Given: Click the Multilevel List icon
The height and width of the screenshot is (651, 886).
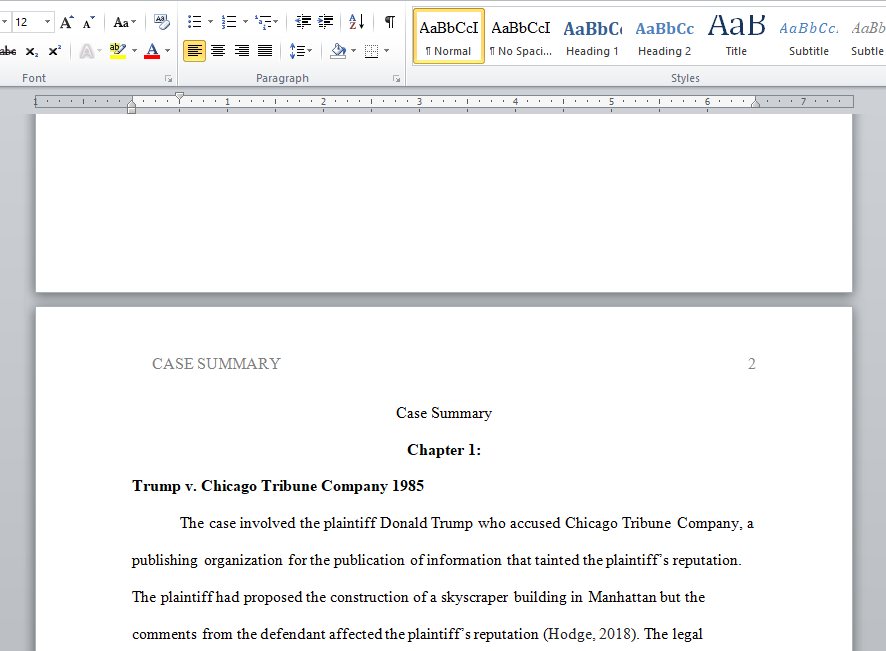Looking at the screenshot, I should pyautogui.click(x=263, y=22).
